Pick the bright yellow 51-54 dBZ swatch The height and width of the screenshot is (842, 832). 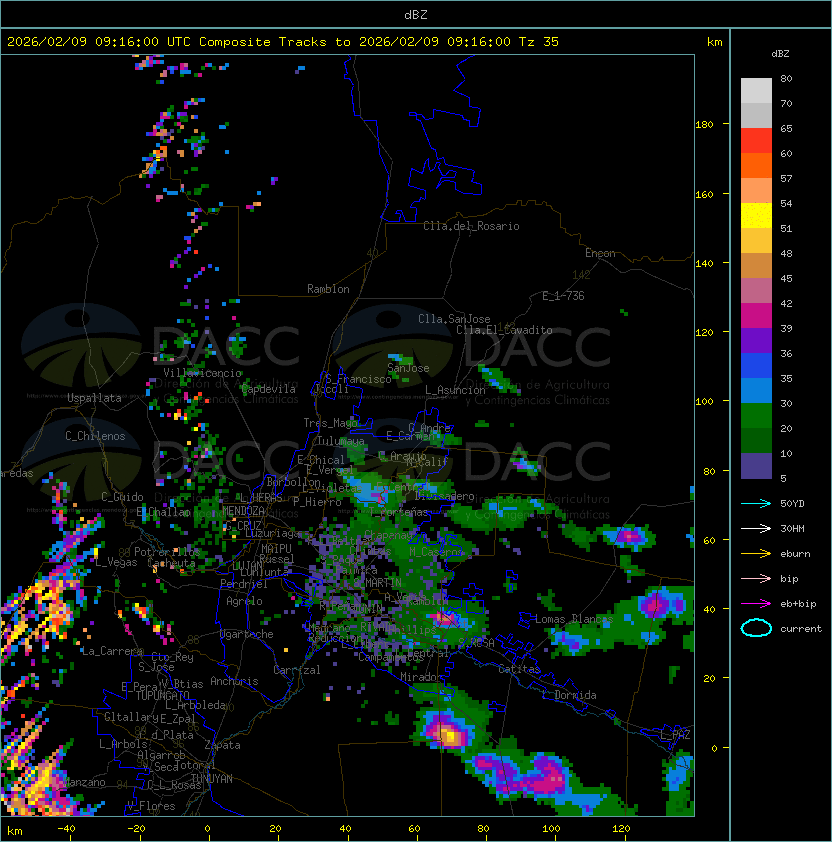(x=756, y=216)
